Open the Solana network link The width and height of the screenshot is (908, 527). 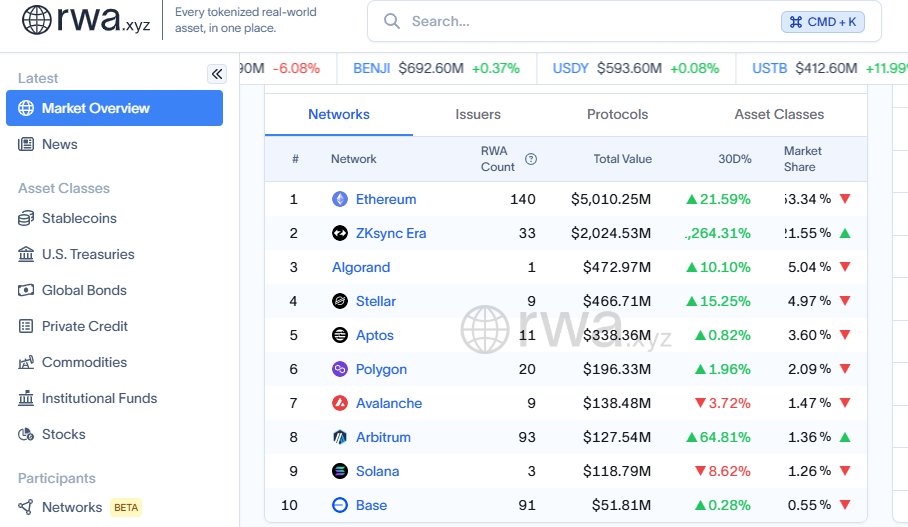point(378,471)
